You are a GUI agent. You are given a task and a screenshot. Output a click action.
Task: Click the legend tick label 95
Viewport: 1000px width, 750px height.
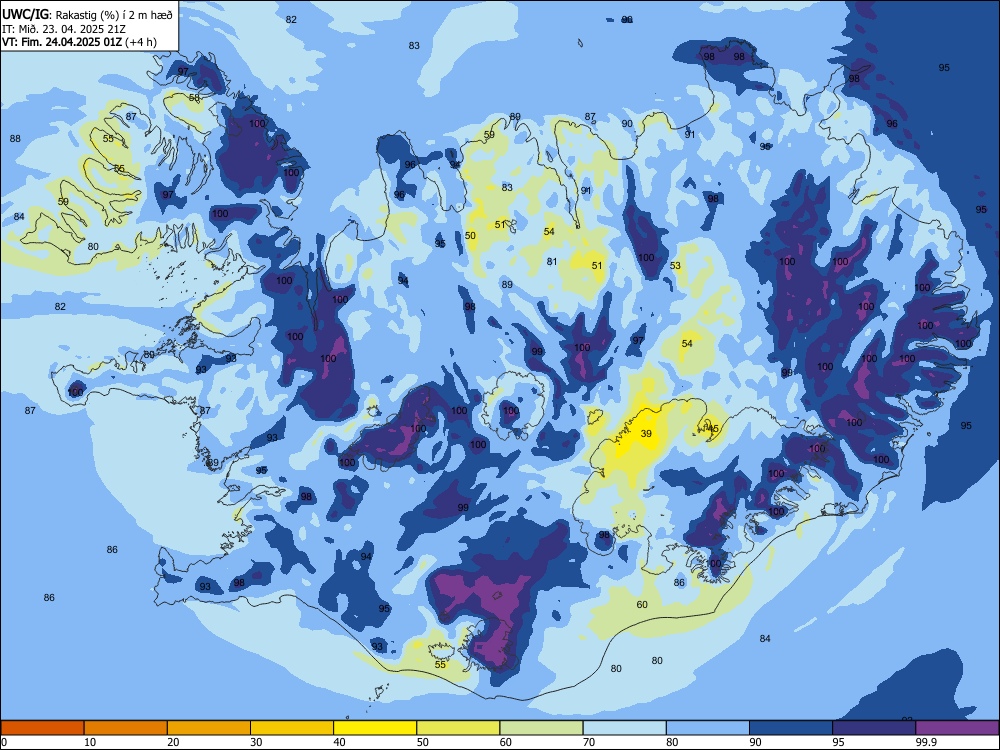pos(838,742)
